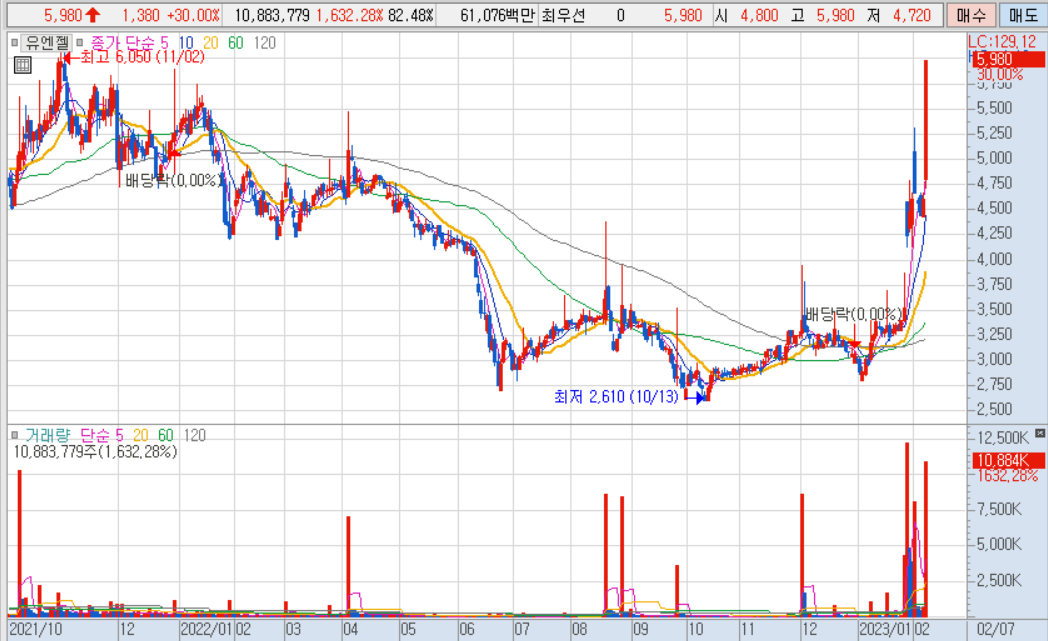Click the red 1632,28% volume axis label

click(1007, 476)
